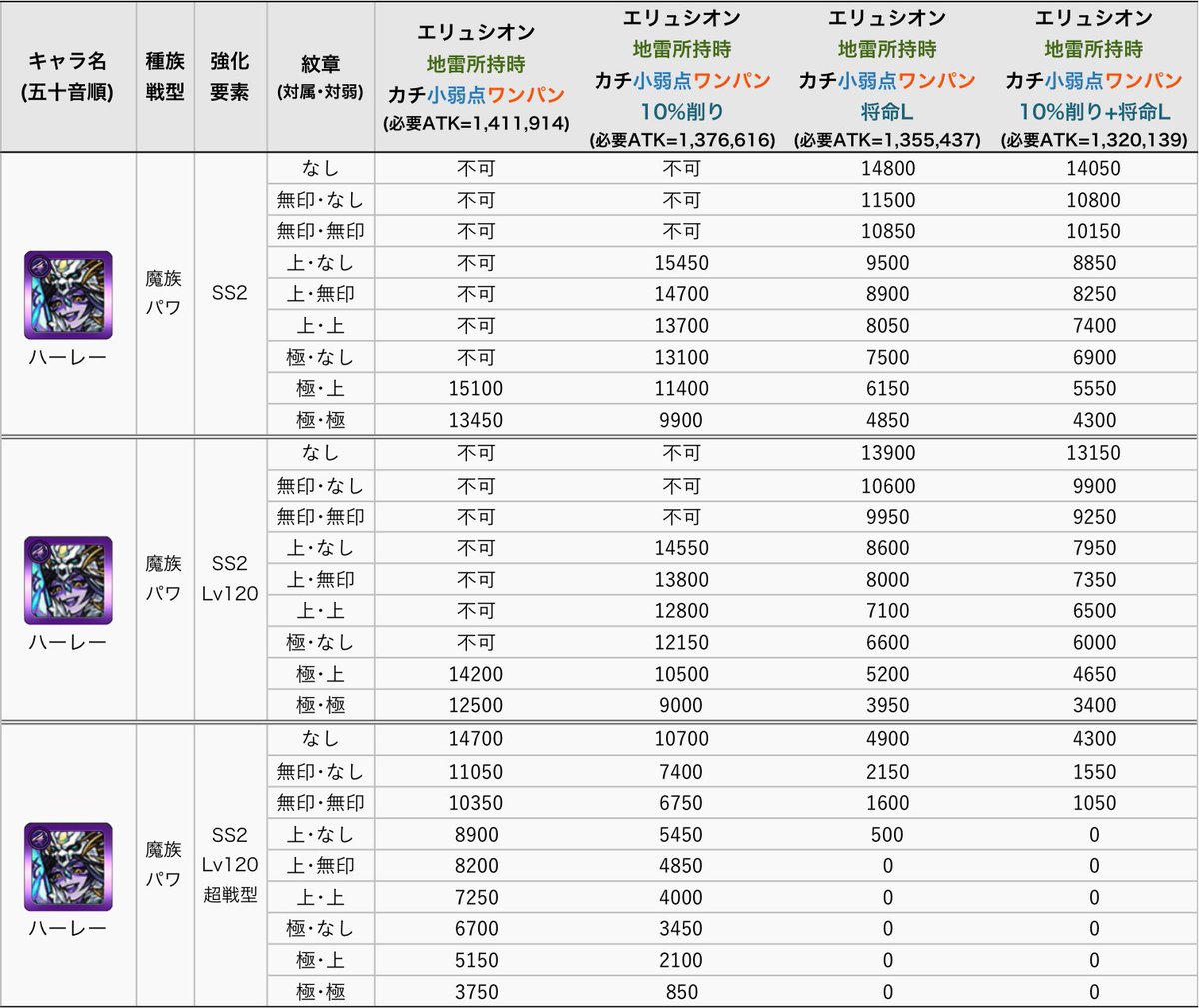This screenshot has width=1199, height=1008.
Task: Click the value 12150
Action: (682, 643)
